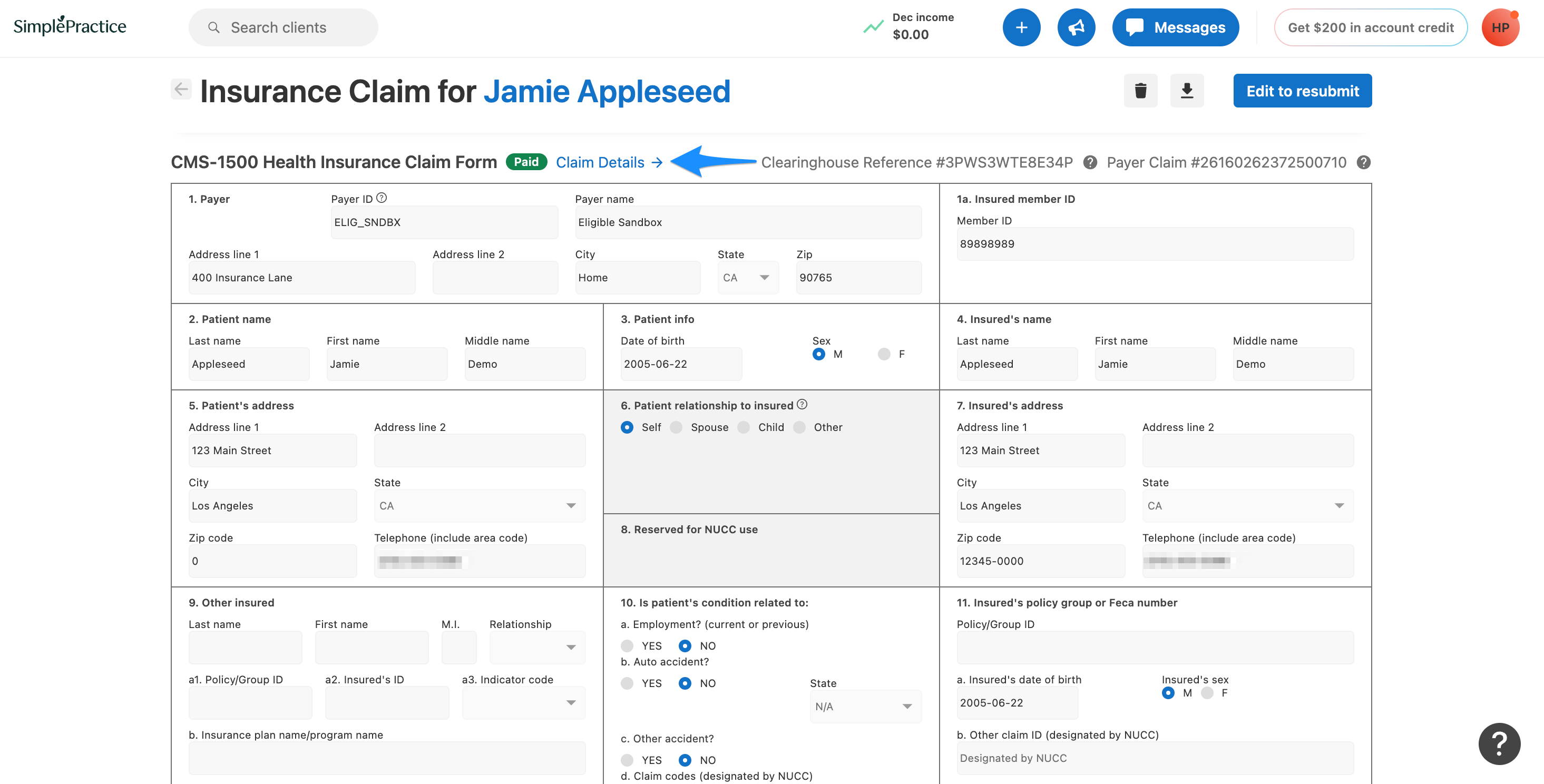Open the megaphone announcements icon
The width and height of the screenshot is (1544, 784).
[x=1076, y=27]
